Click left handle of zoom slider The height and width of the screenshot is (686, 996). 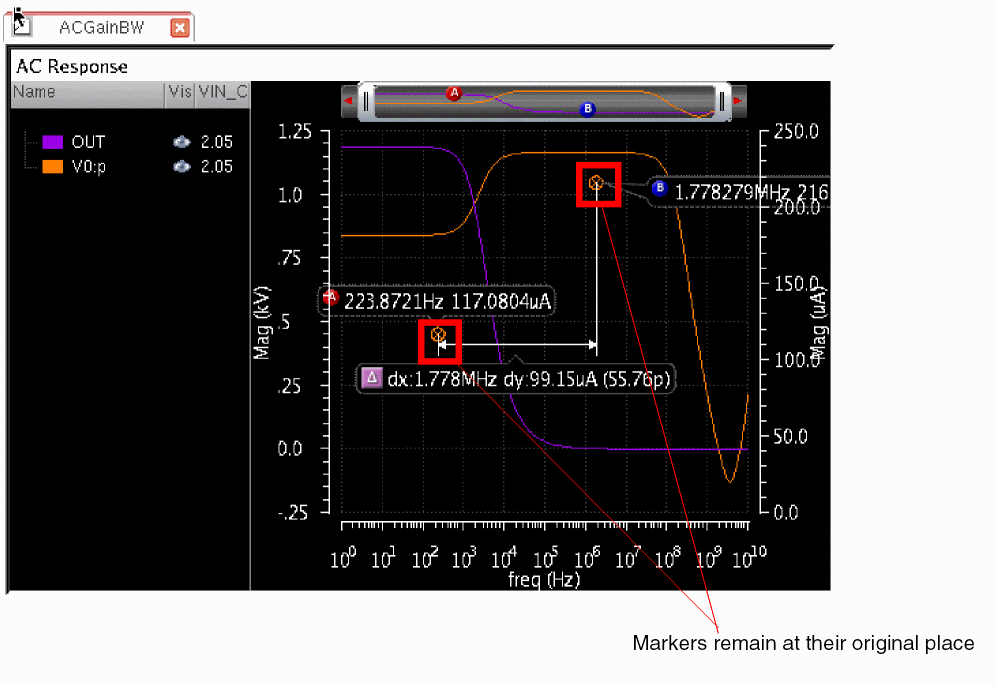pyautogui.click(x=366, y=101)
